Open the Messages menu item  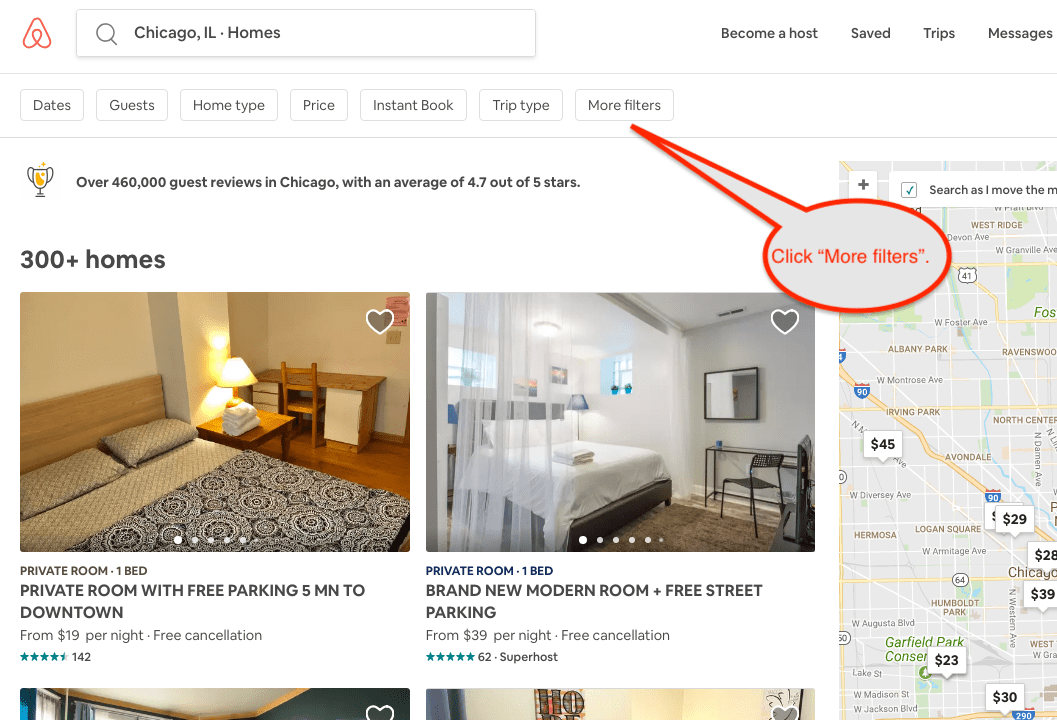[1020, 33]
